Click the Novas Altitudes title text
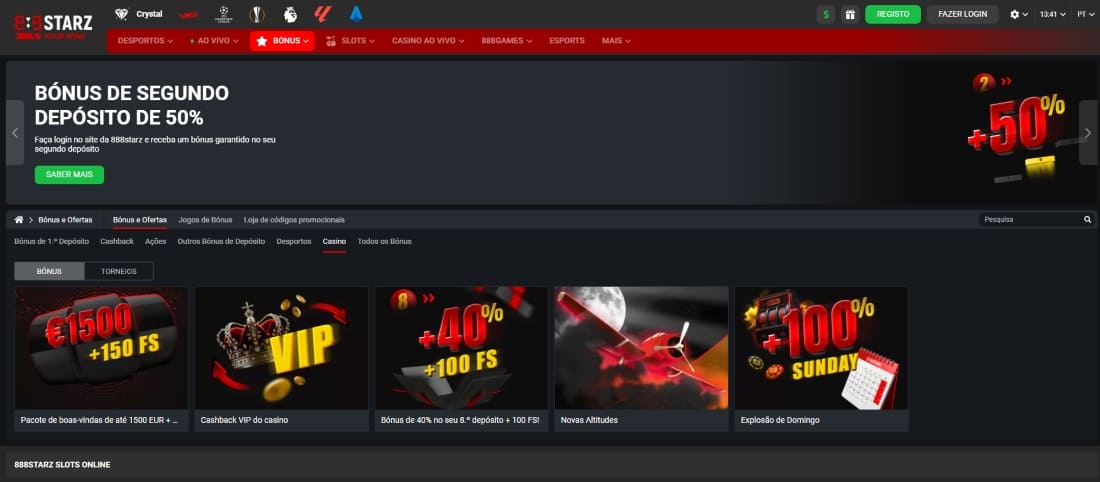Screen dimensions: 1100x482 589,420
